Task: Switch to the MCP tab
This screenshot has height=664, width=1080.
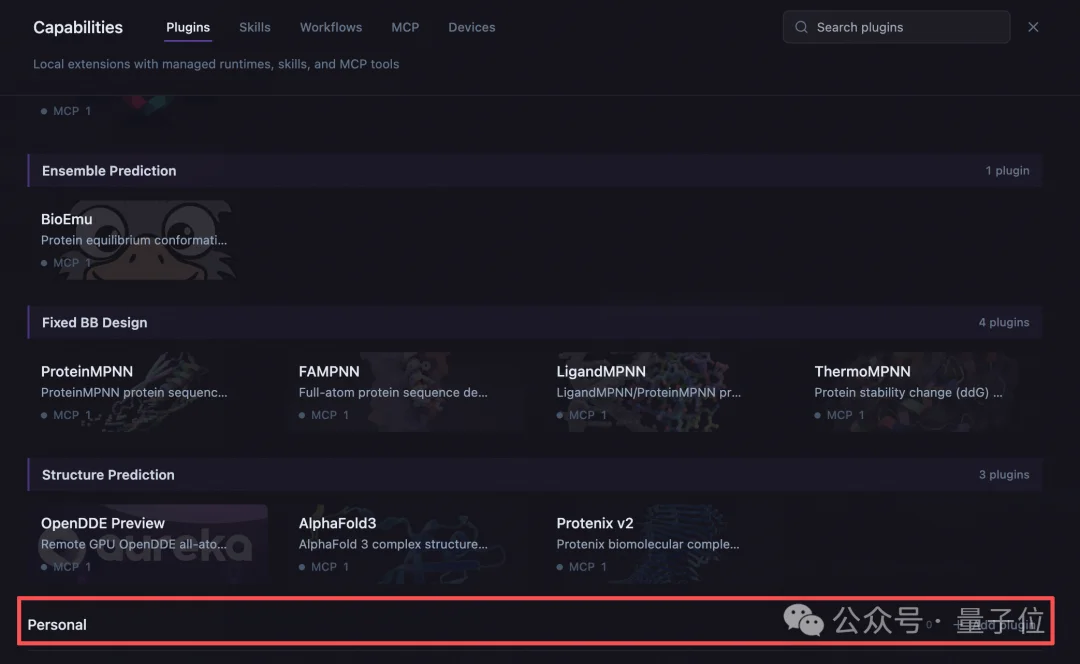Action: [405, 27]
